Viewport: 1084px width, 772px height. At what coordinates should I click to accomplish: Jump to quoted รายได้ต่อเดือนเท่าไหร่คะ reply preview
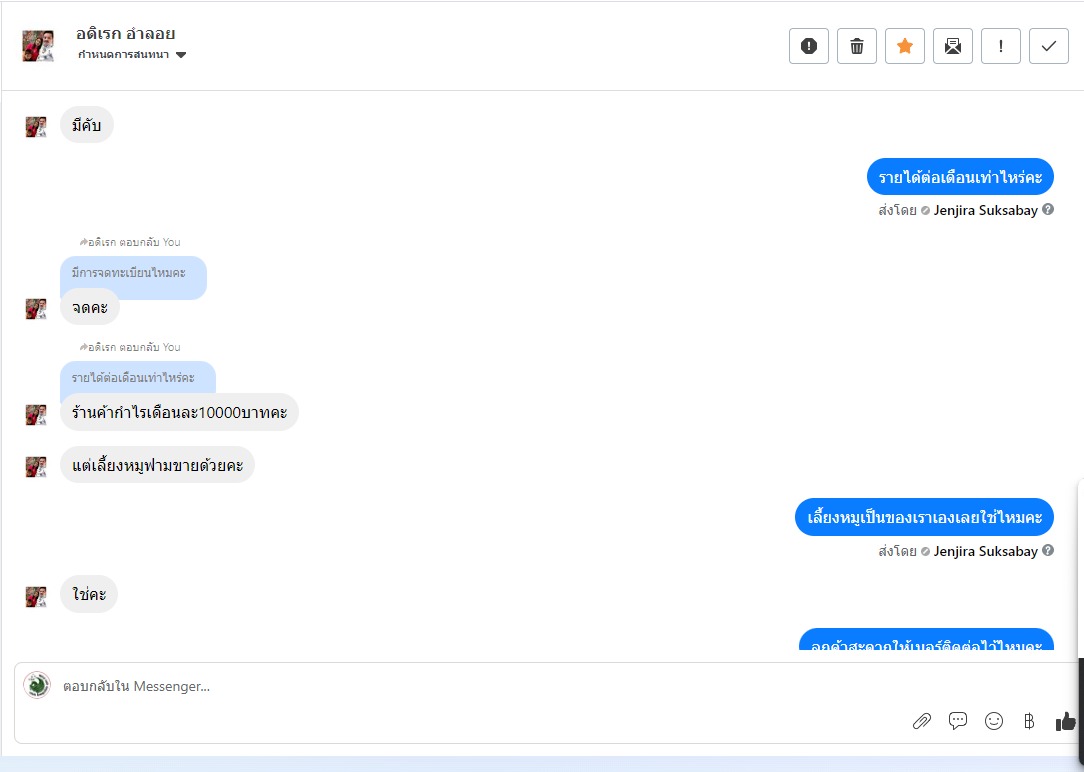click(138, 377)
